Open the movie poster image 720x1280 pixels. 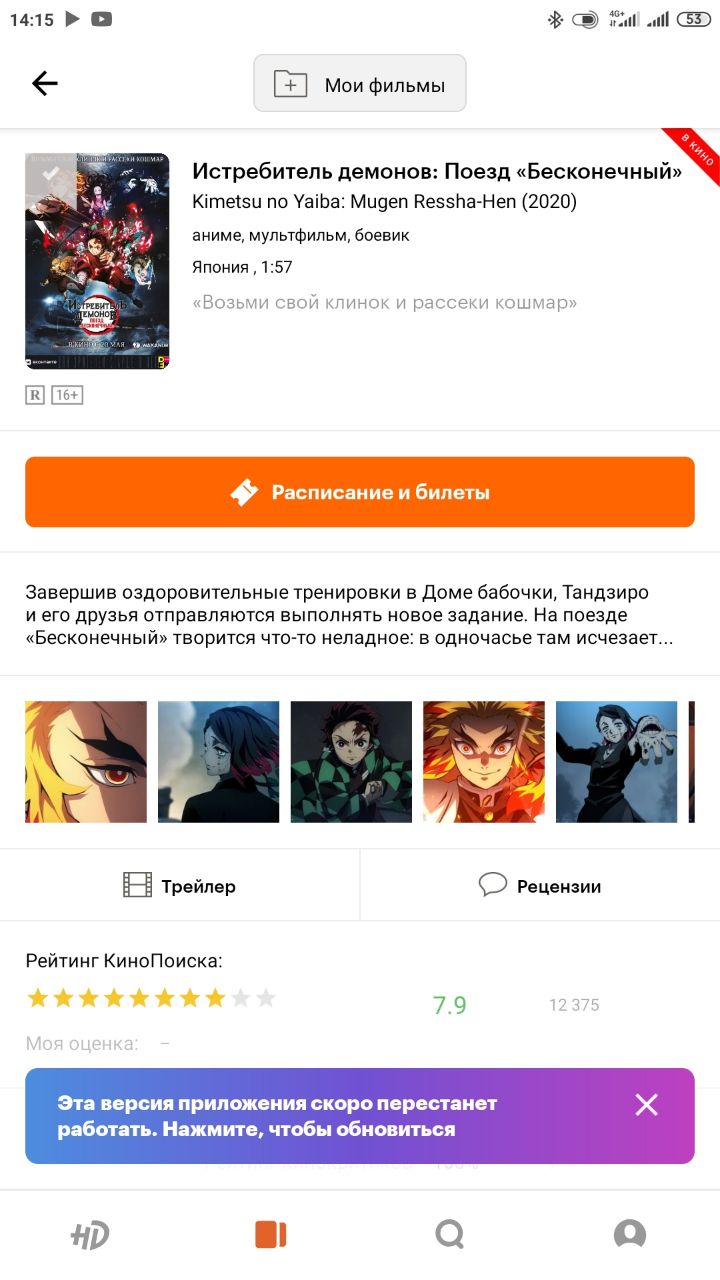click(97, 261)
